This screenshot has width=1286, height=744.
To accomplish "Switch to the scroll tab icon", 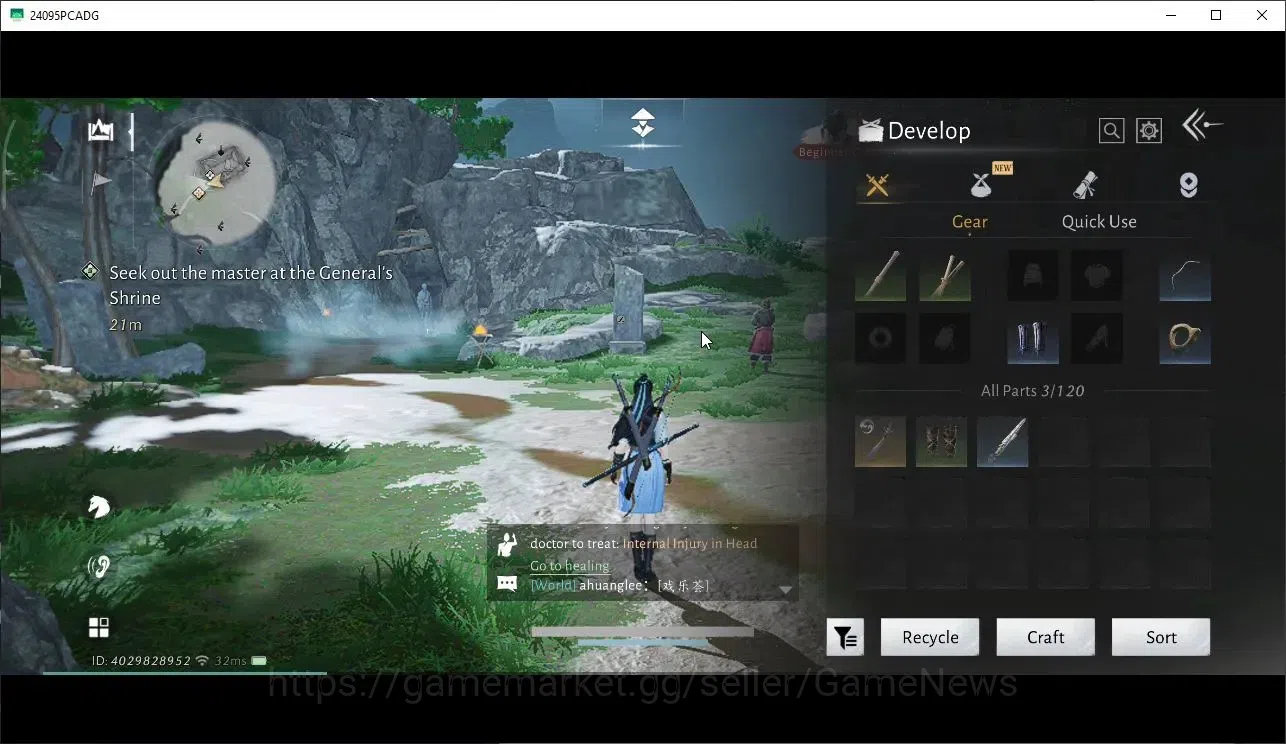I will click(x=1085, y=185).
